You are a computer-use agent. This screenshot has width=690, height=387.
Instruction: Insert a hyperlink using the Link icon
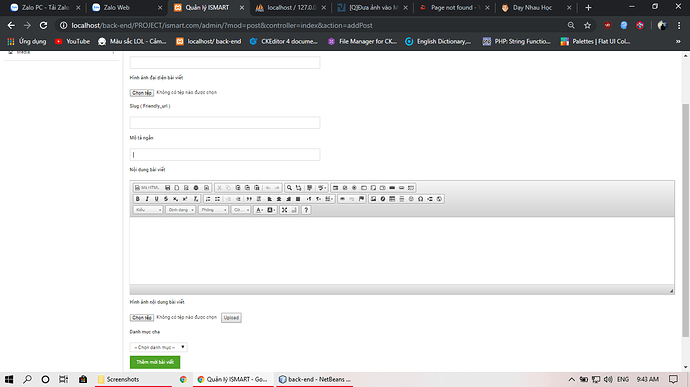[x=342, y=199]
